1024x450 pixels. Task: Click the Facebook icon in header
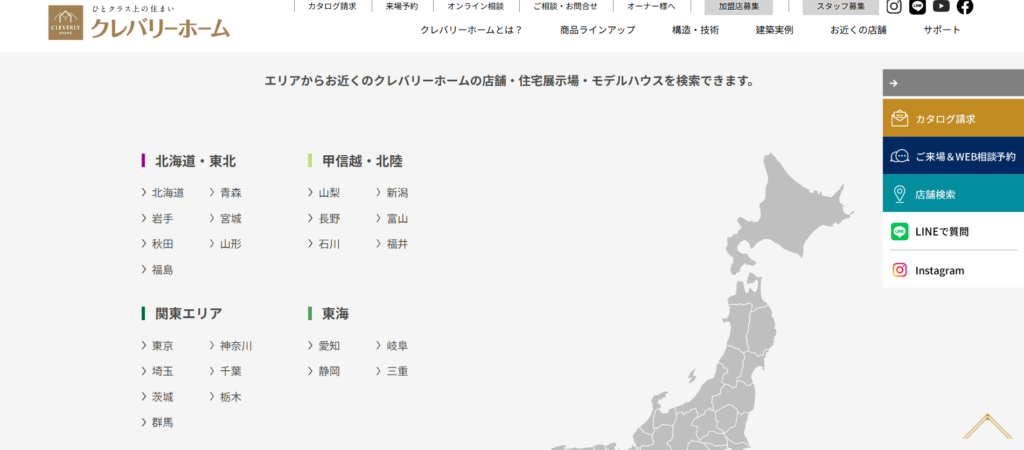click(965, 7)
